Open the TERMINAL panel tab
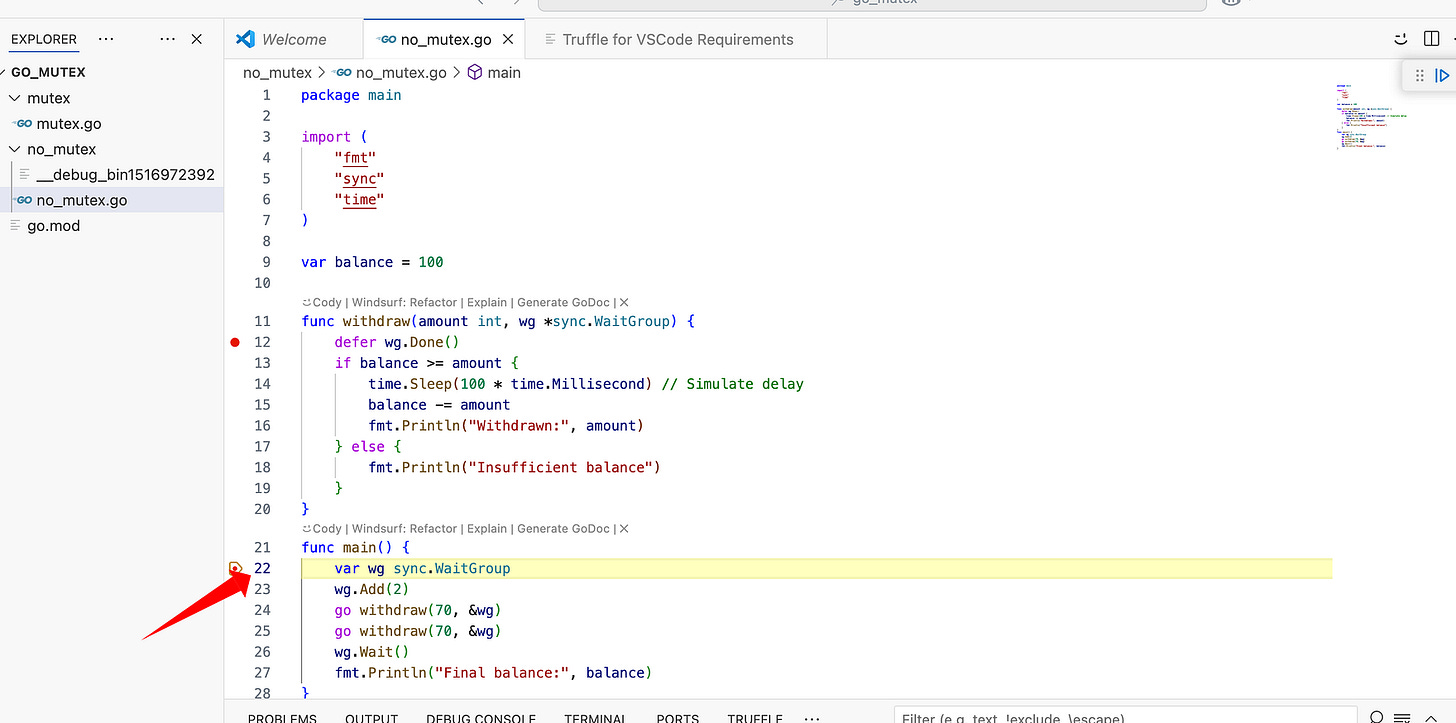Screen dimensions: 1456x723 tap(595, 718)
